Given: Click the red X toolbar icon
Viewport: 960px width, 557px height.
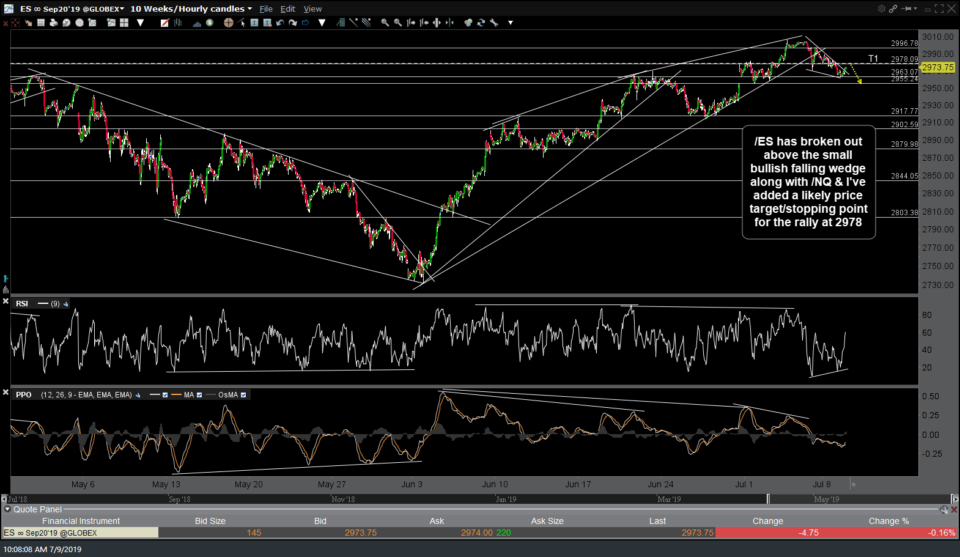Looking at the screenshot, I should (x=5, y=23).
